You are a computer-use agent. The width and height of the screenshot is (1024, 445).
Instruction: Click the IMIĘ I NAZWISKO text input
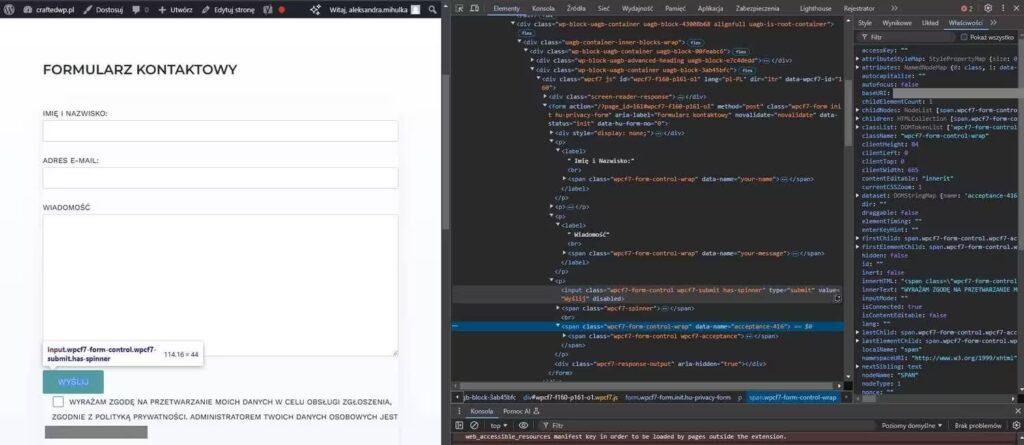(220, 131)
